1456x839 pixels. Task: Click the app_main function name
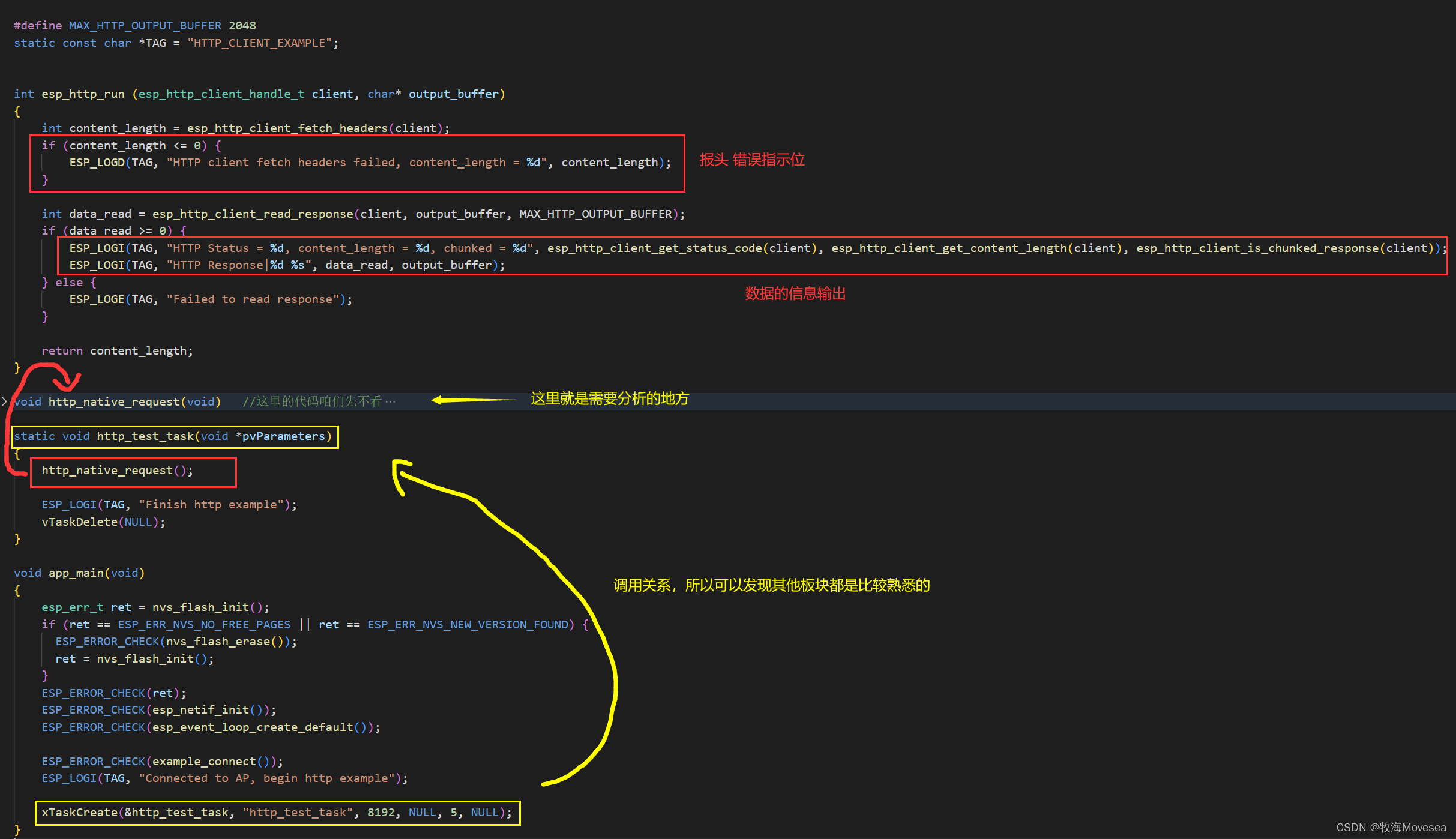point(76,573)
